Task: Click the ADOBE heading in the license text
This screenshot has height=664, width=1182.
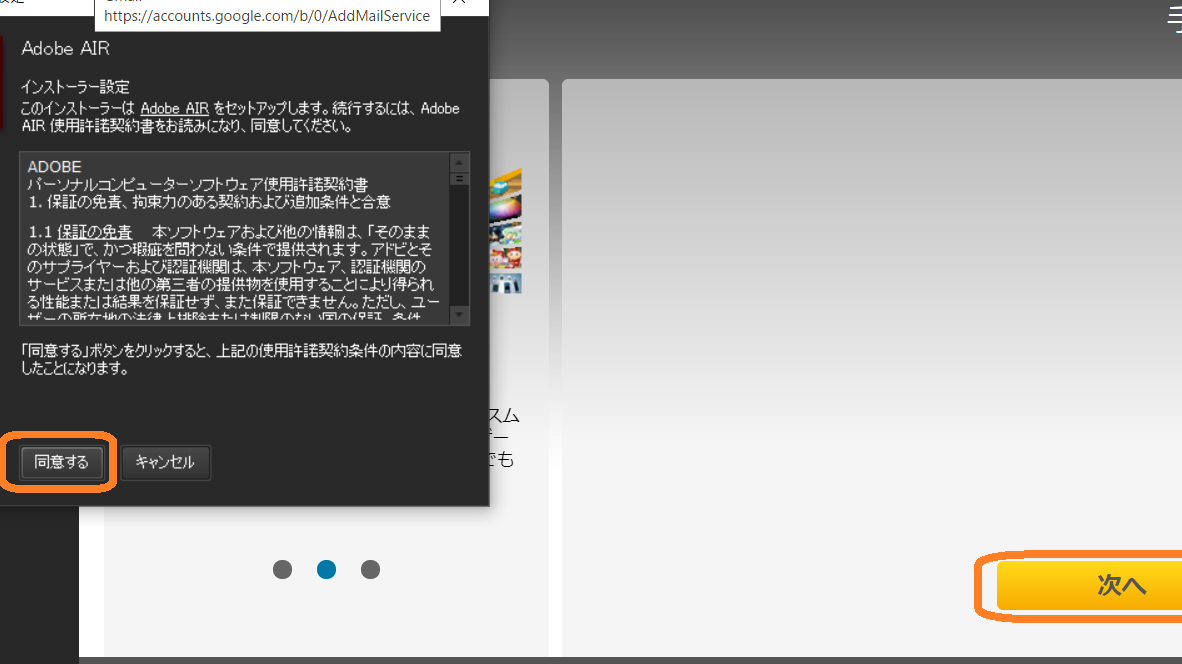Action: point(54,167)
